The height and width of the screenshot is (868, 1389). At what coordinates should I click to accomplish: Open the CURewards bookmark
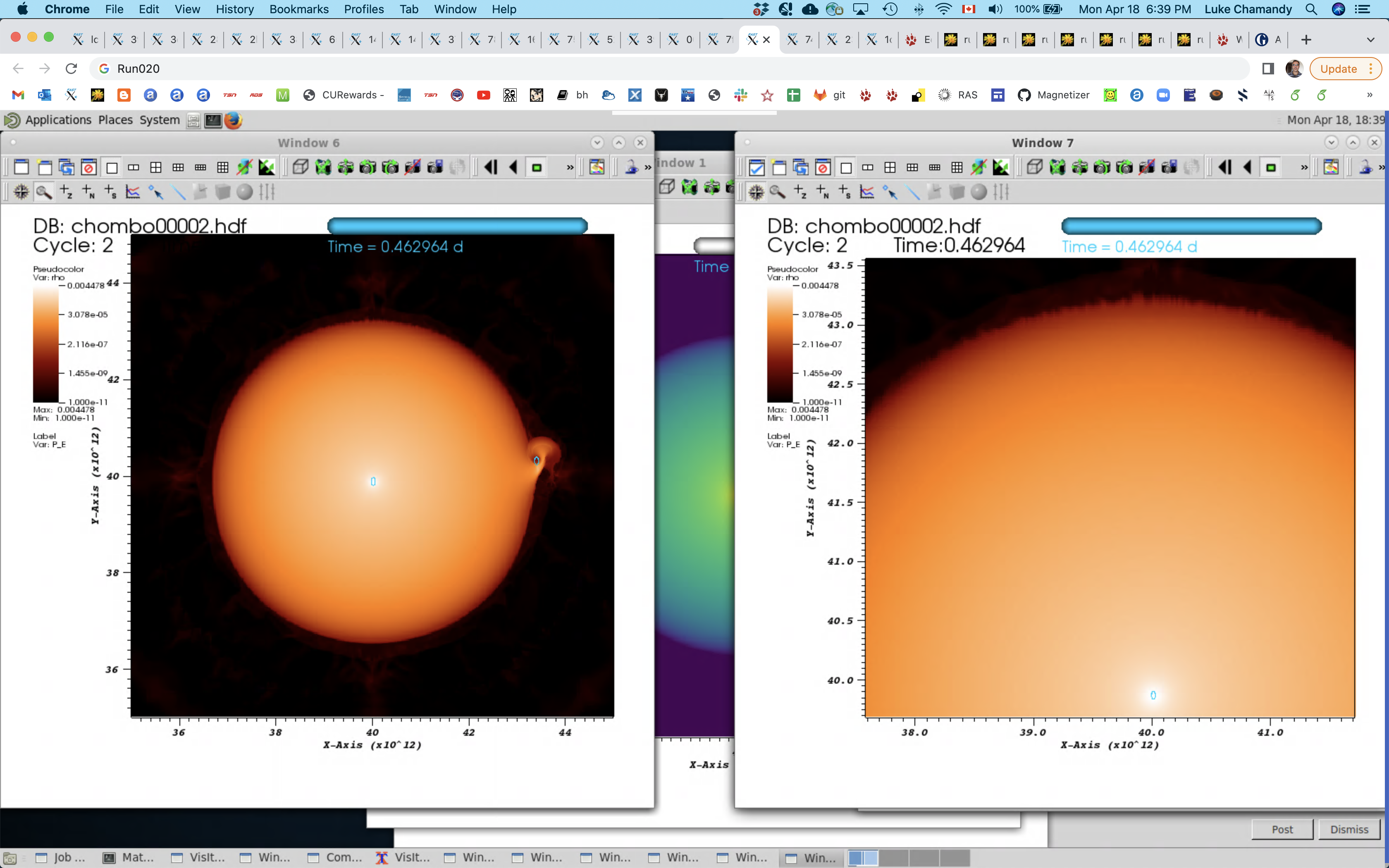[x=344, y=95]
